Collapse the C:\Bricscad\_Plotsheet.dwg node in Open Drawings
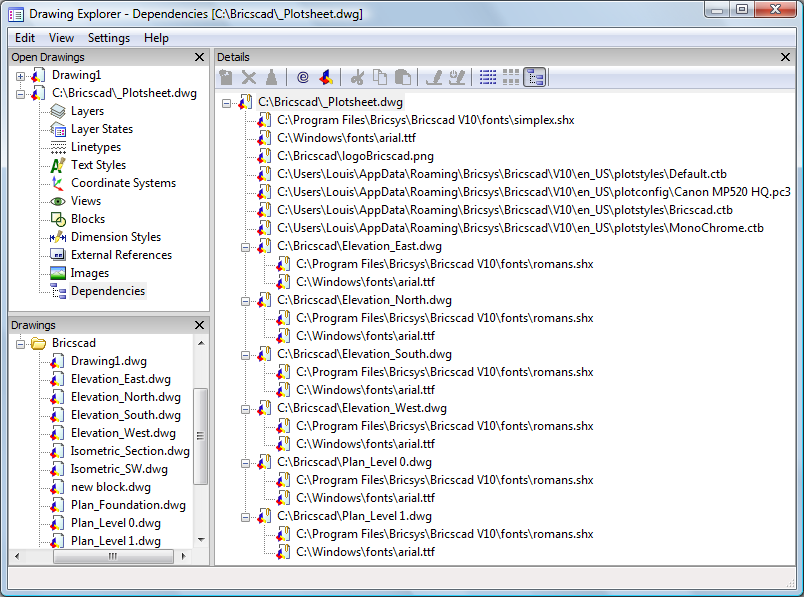 pyautogui.click(x=21, y=94)
